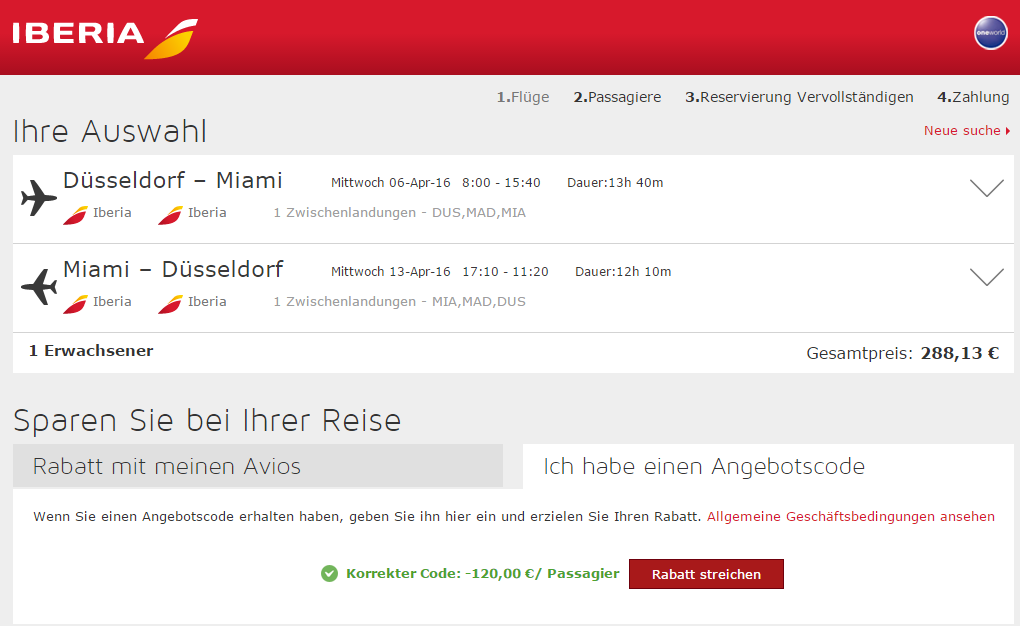Click the Sparen Sie bei Ihrer Reise heading
The height and width of the screenshot is (626, 1020).
(207, 420)
